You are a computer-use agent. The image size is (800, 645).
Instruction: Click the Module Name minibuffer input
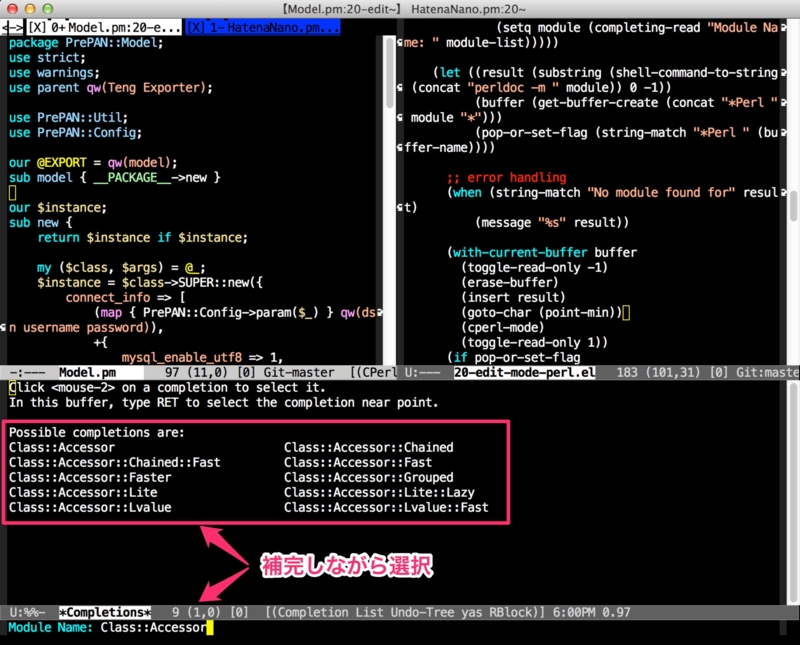(156, 628)
